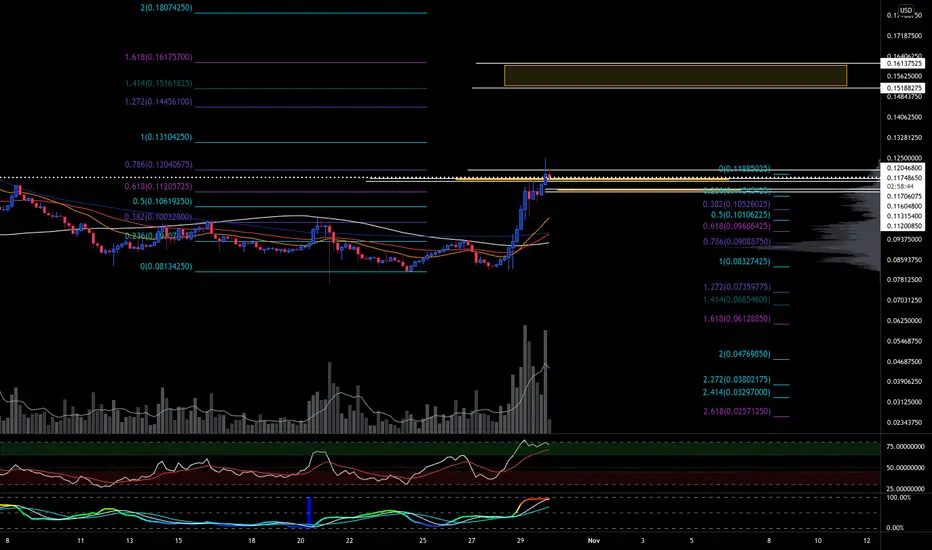932x550 pixels.
Task: Click the 100.00% stochastic scale label
Action: [x=899, y=497]
